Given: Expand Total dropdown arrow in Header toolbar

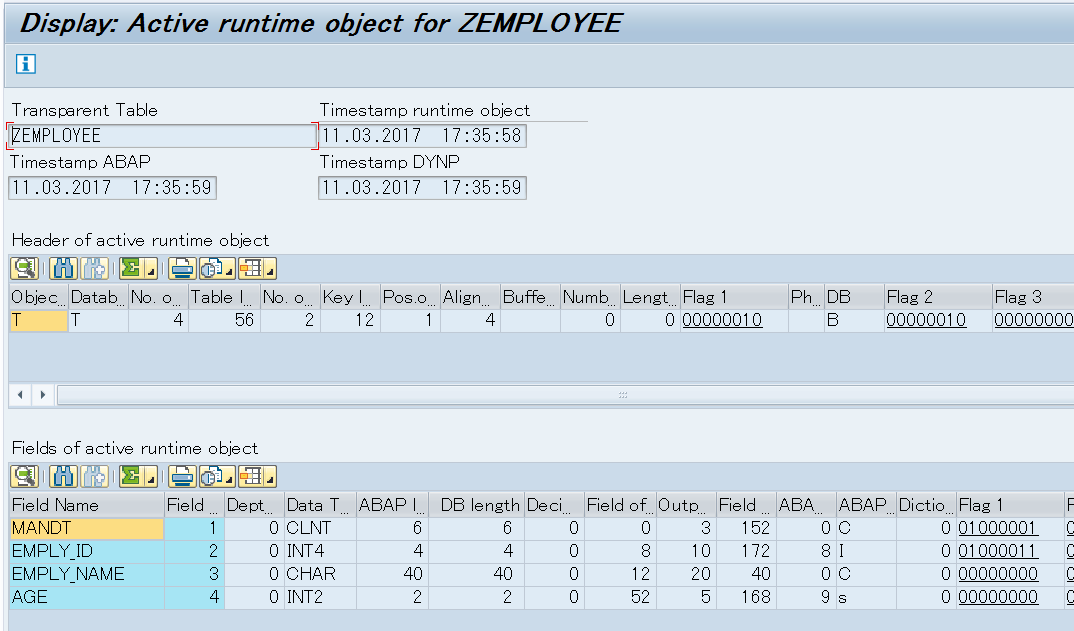Looking at the screenshot, I should (x=151, y=269).
